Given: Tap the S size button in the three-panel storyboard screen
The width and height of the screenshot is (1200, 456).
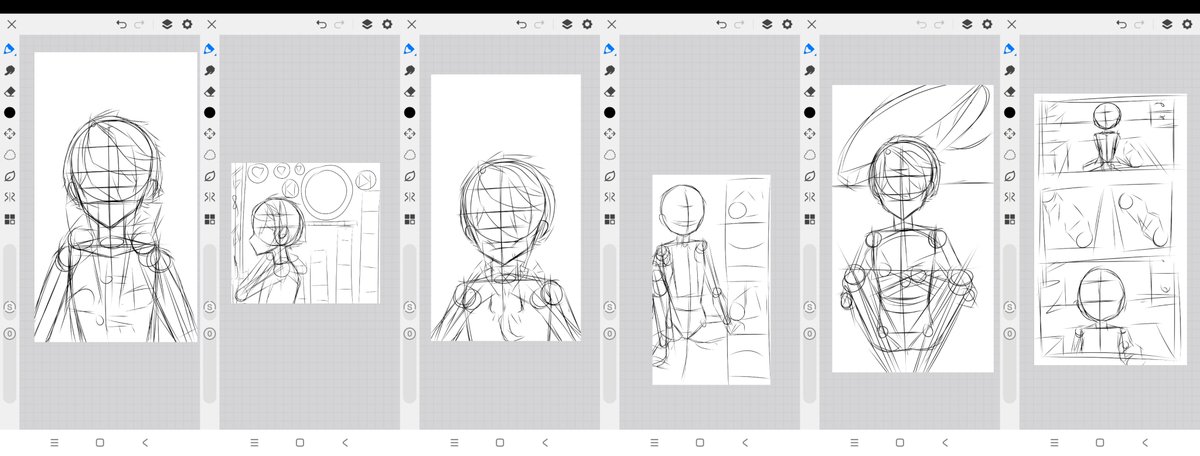Looking at the screenshot, I should point(1009,307).
